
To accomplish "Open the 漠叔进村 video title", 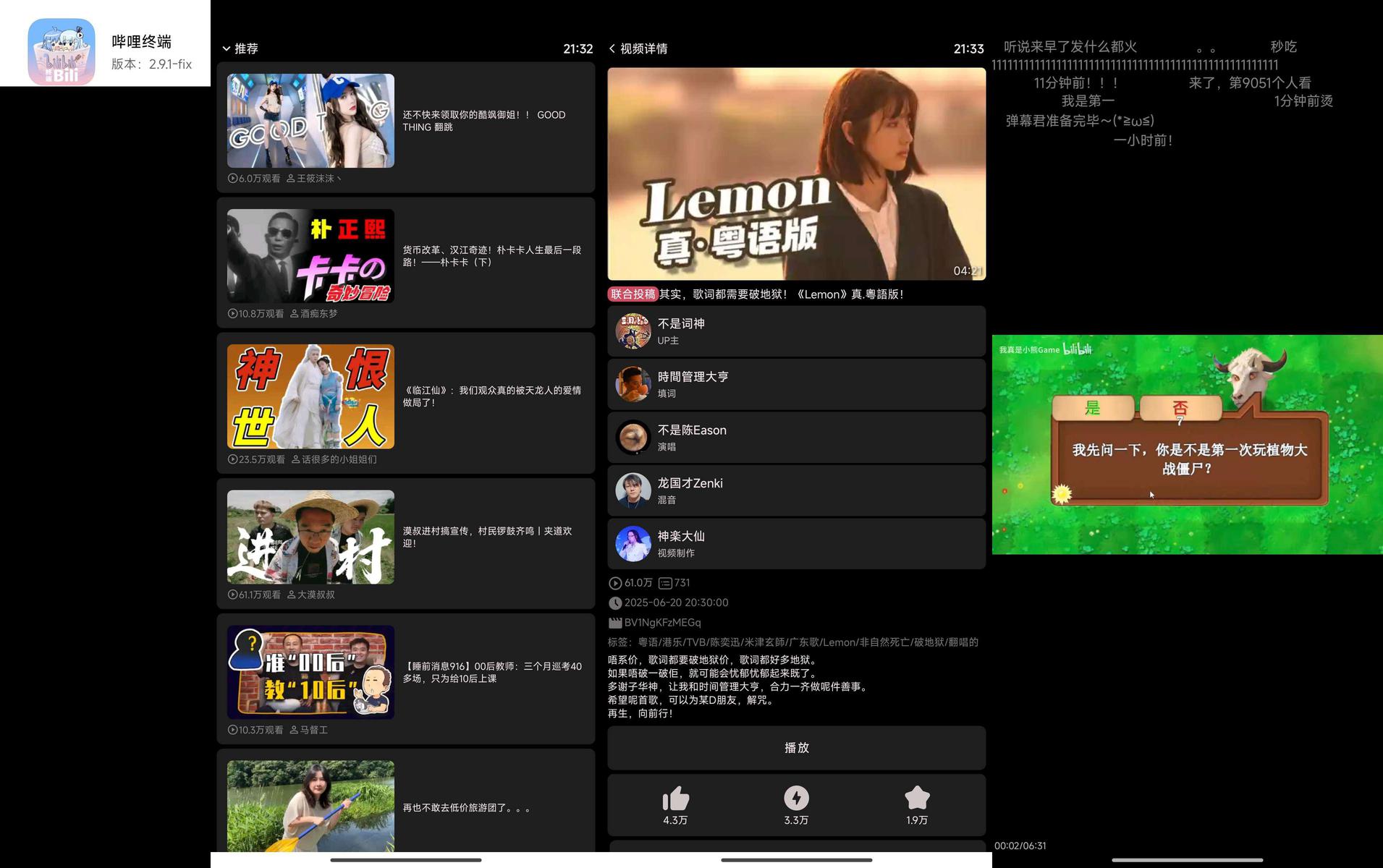I will (487, 537).
